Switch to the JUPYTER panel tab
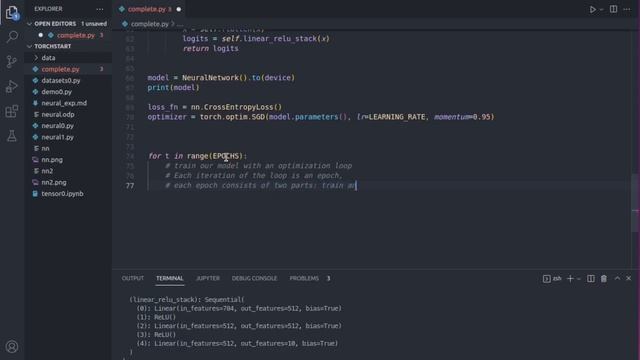This screenshot has width=640, height=360. (x=208, y=278)
